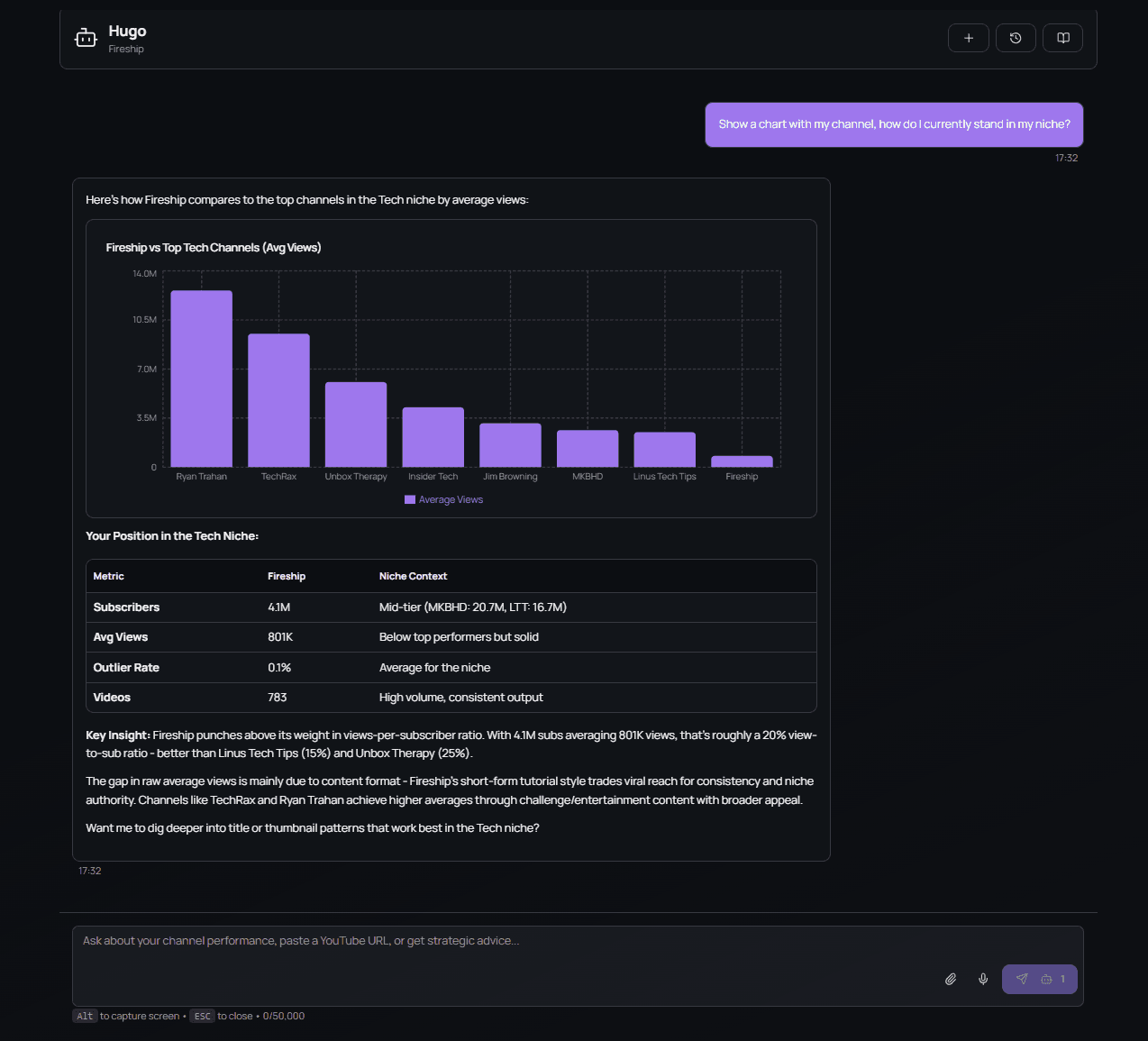Click the TechRax bar in the chart
The height and width of the screenshot is (1041, 1148).
[x=278, y=400]
